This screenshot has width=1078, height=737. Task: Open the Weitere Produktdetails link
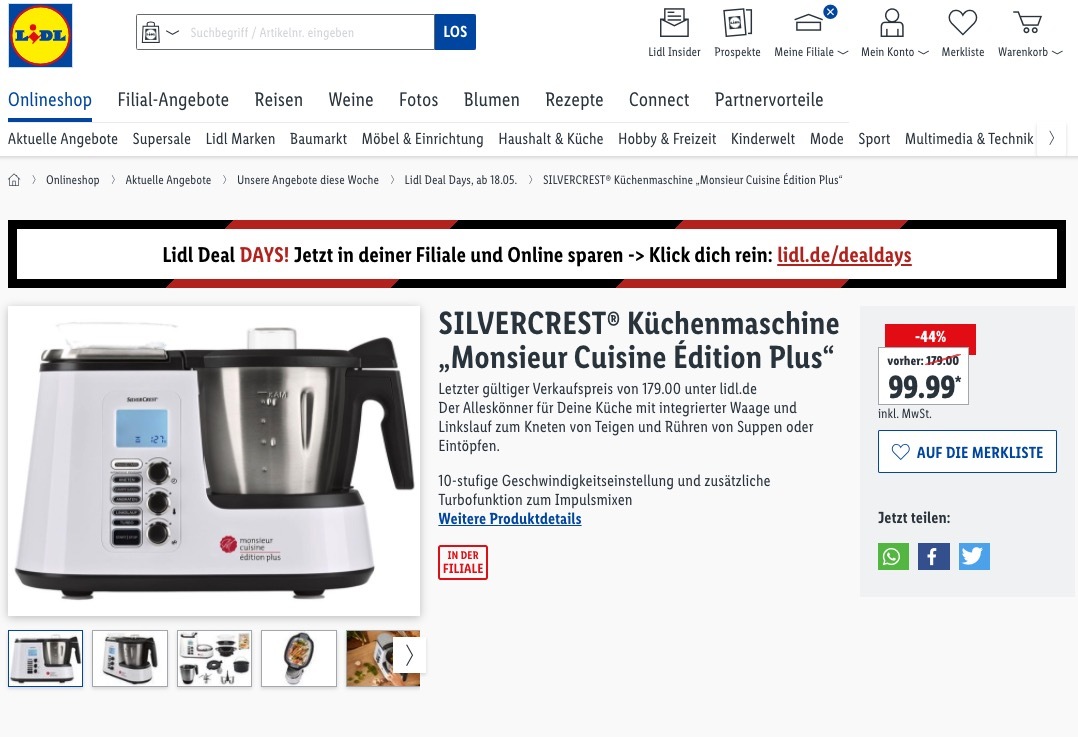509,519
